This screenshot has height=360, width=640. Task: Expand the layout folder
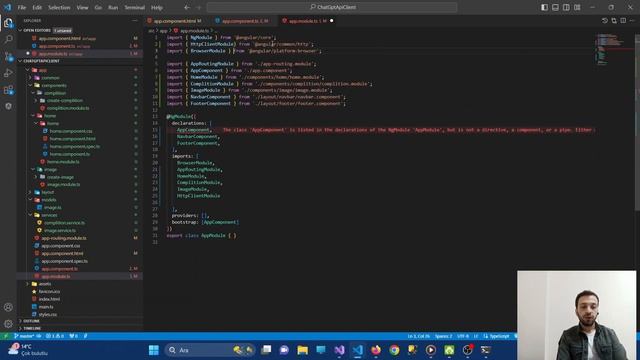pos(47,192)
